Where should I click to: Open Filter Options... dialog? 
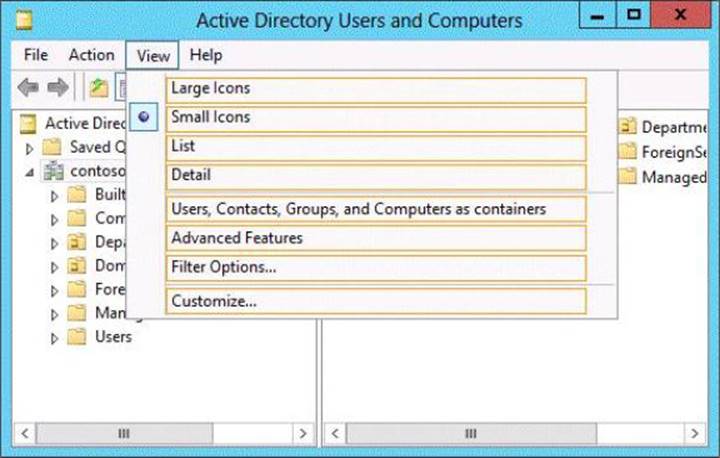click(x=224, y=267)
